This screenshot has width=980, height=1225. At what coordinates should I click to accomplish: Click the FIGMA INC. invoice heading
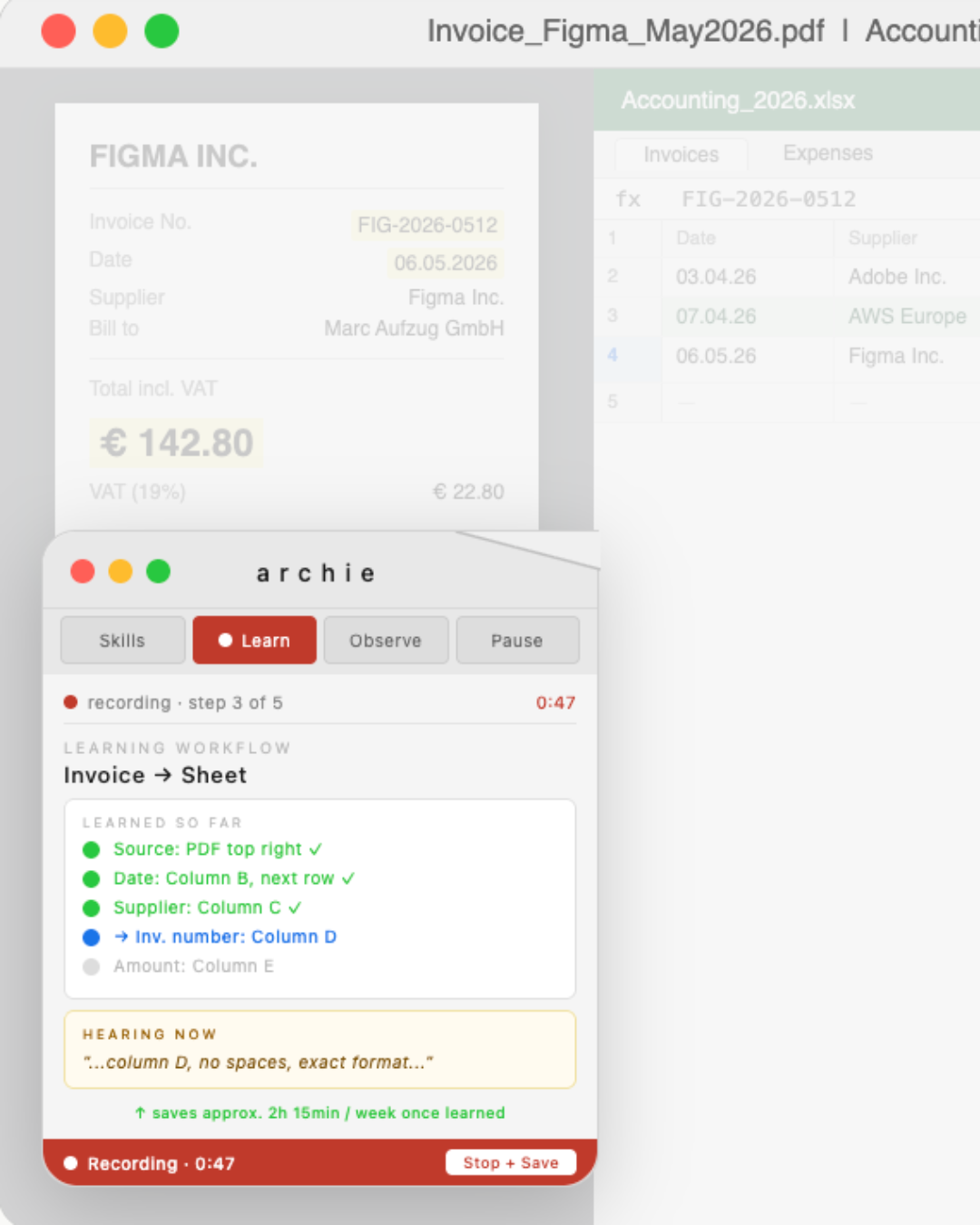173,156
